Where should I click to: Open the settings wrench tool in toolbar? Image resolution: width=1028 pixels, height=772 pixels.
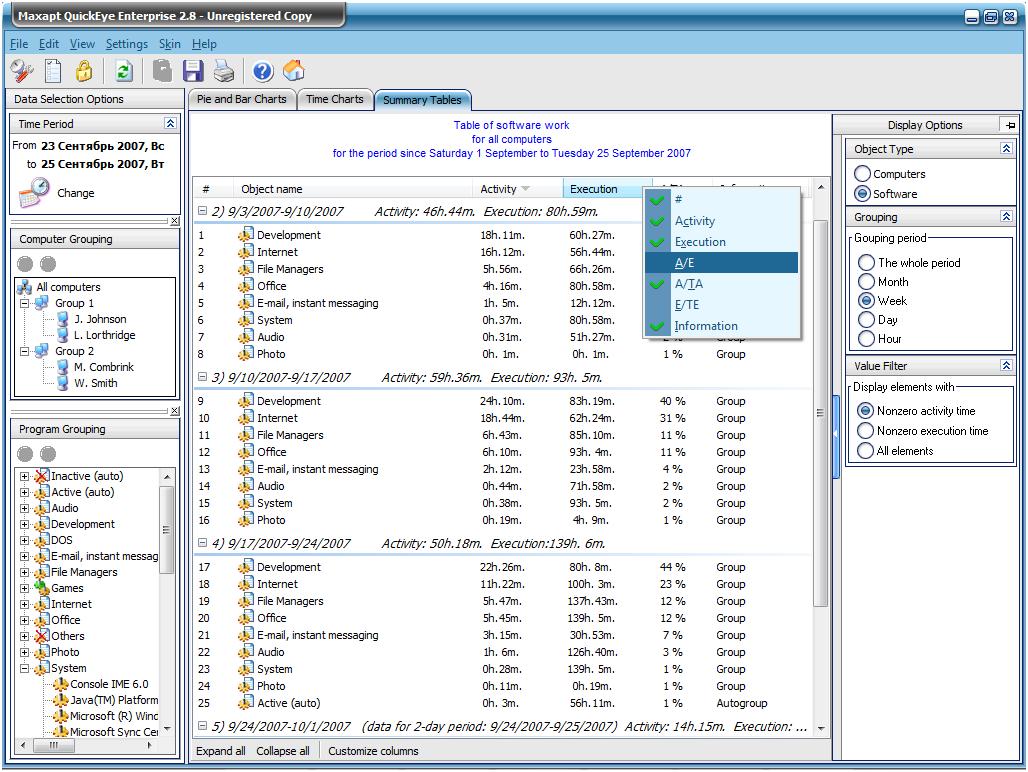click(22, 71)
